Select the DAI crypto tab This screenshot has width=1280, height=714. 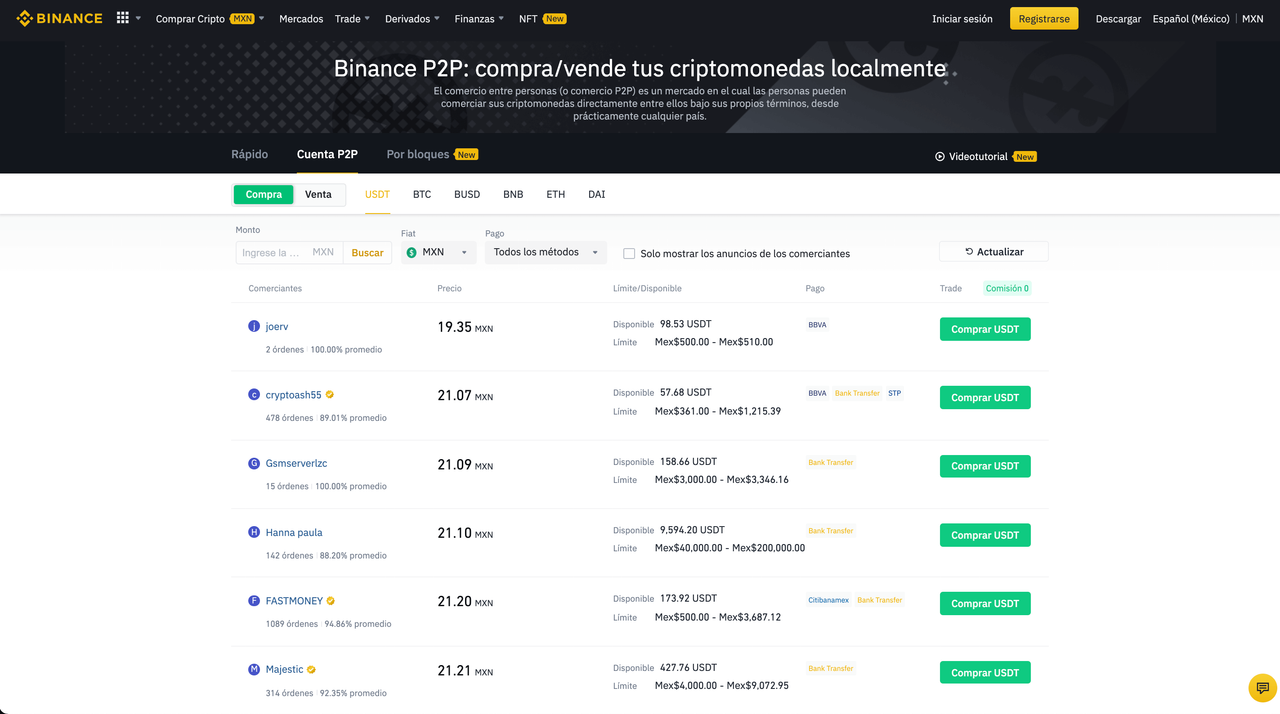coord(597,194)
